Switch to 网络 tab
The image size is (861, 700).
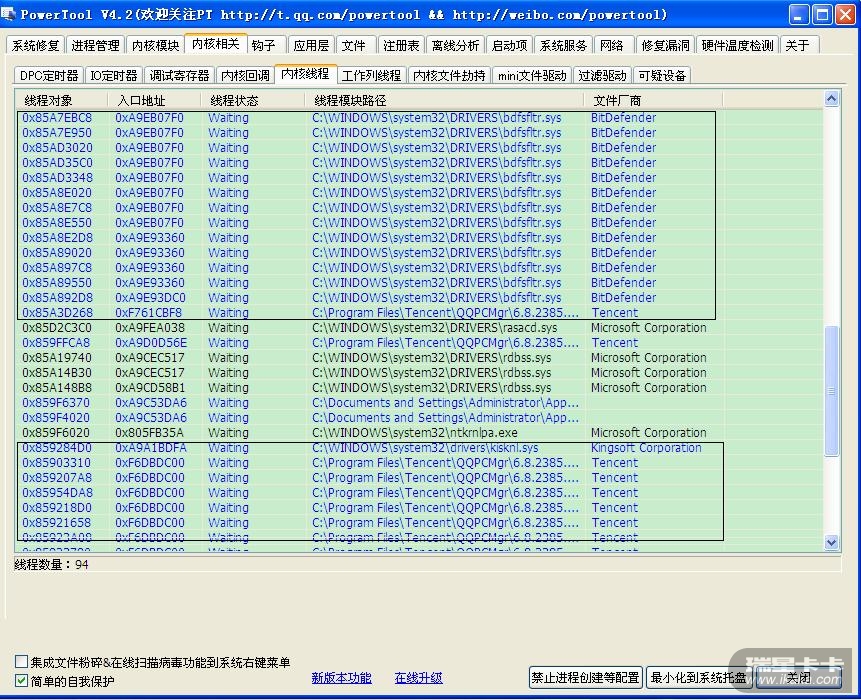(613, 46)
